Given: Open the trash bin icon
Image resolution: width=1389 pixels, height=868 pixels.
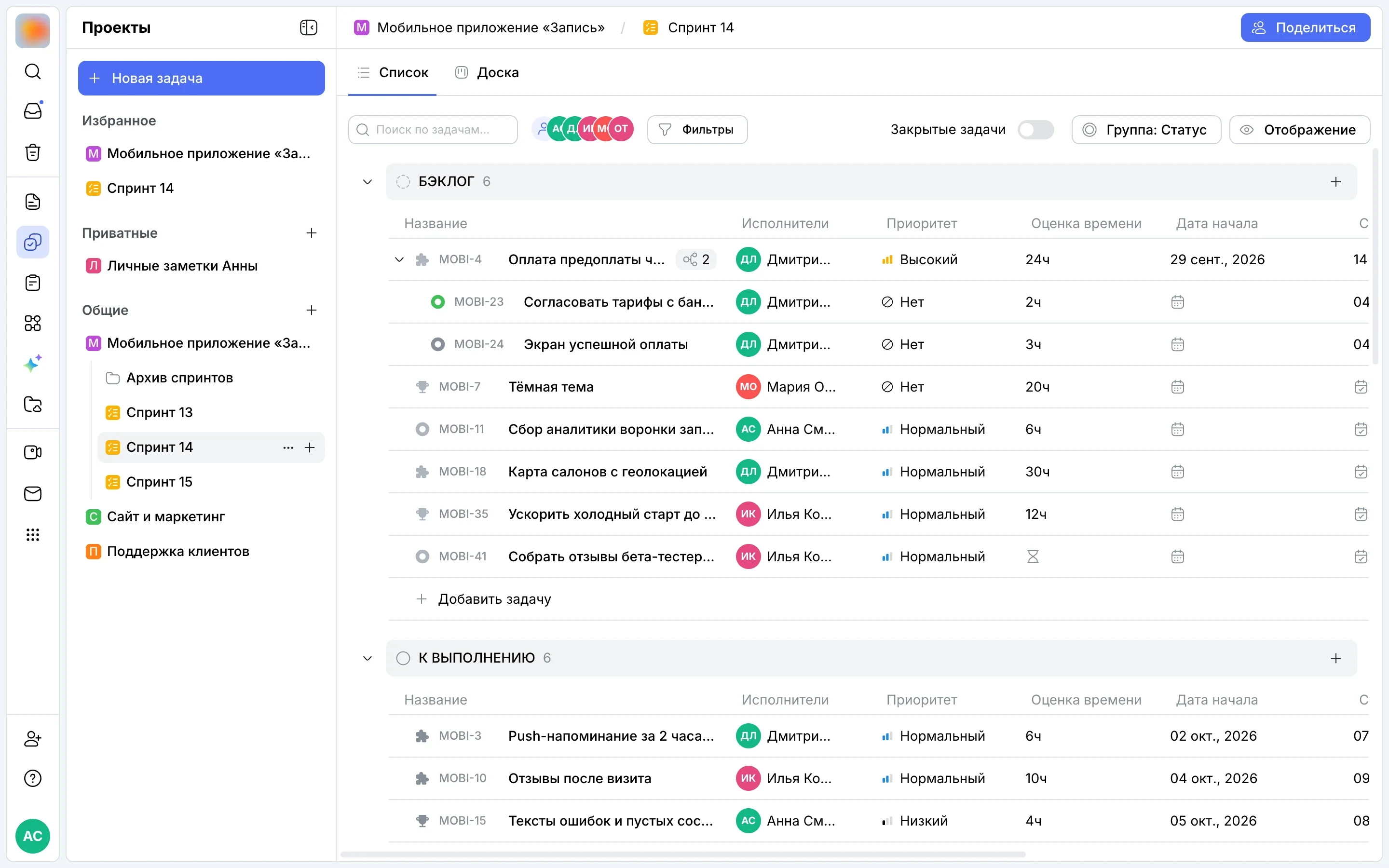Looking at the screenshot, I should click(x=33, y=152).
